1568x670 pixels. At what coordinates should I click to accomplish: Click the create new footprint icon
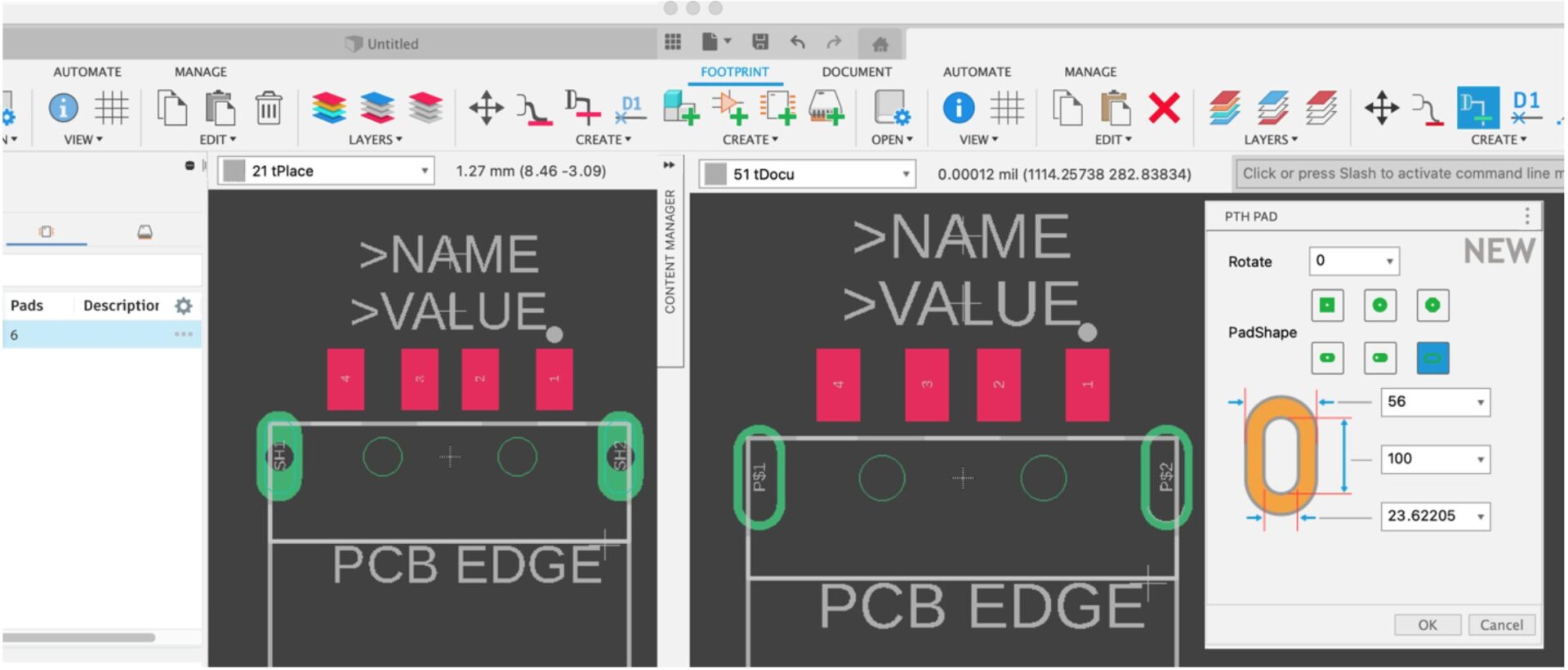point(777,107)
